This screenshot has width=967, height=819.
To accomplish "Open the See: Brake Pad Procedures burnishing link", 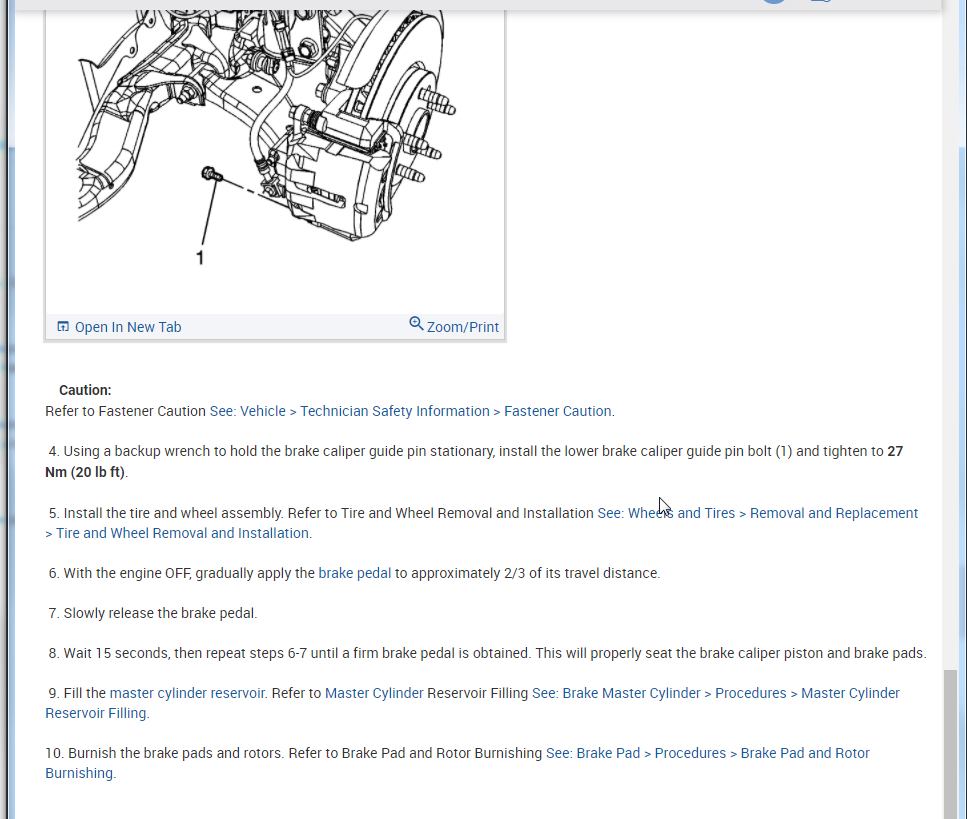I will pyautogui.click(x=707, y=753).
